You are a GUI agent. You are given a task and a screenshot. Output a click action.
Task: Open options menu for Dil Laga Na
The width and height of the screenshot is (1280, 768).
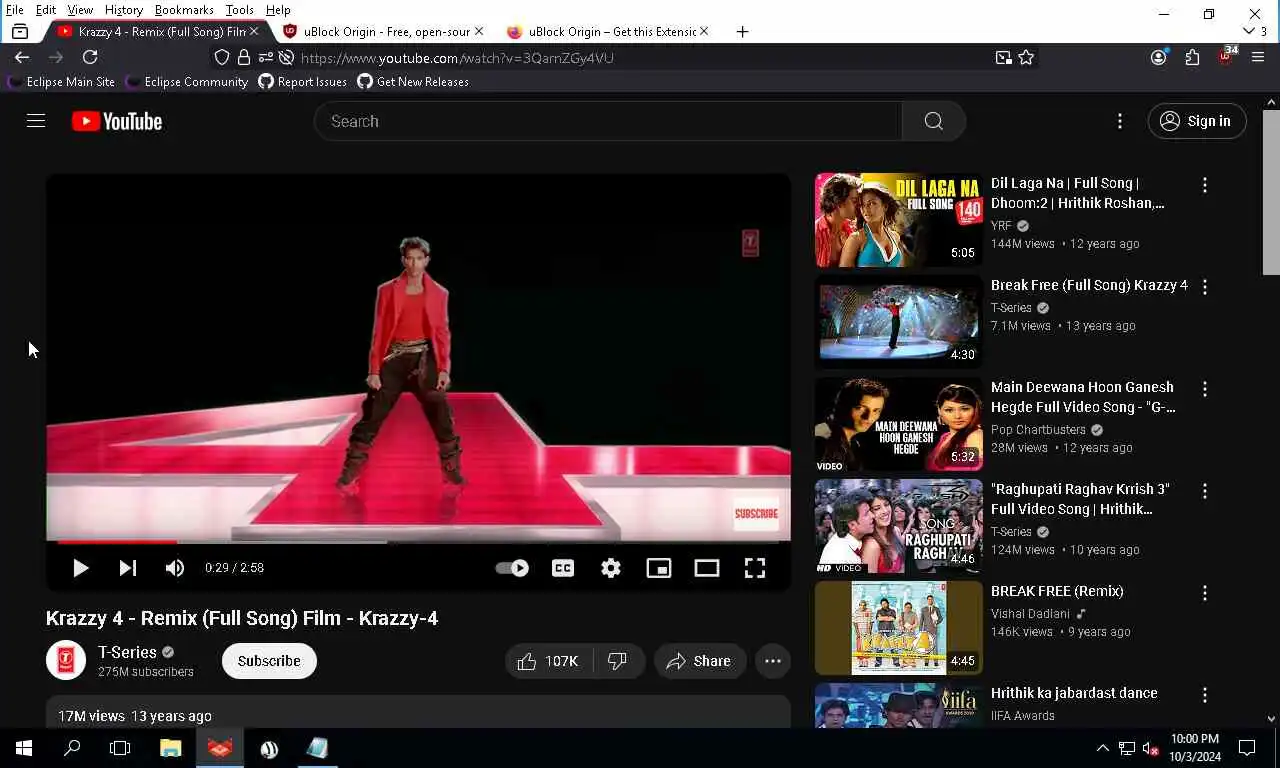coord(1205,185)
